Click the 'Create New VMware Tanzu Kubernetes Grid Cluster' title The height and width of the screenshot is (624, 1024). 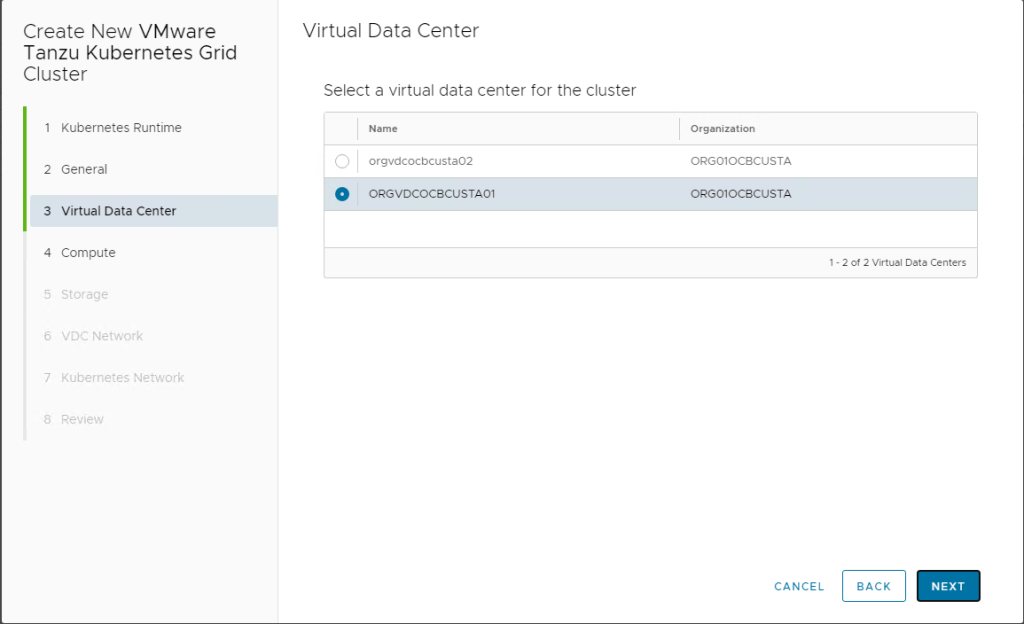pyautogui.click(x=130, y=53)
